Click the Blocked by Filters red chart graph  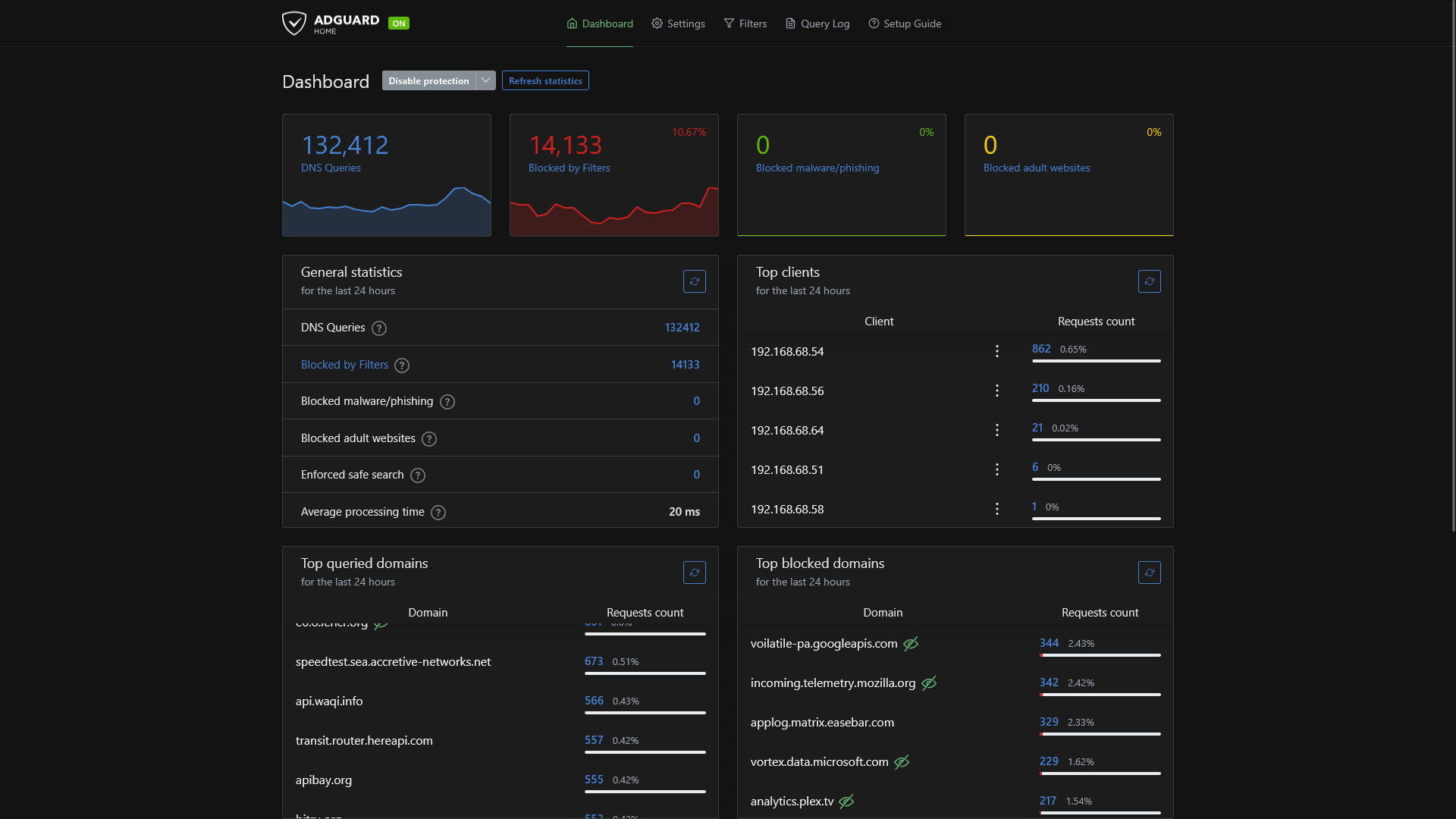[614, 212]
